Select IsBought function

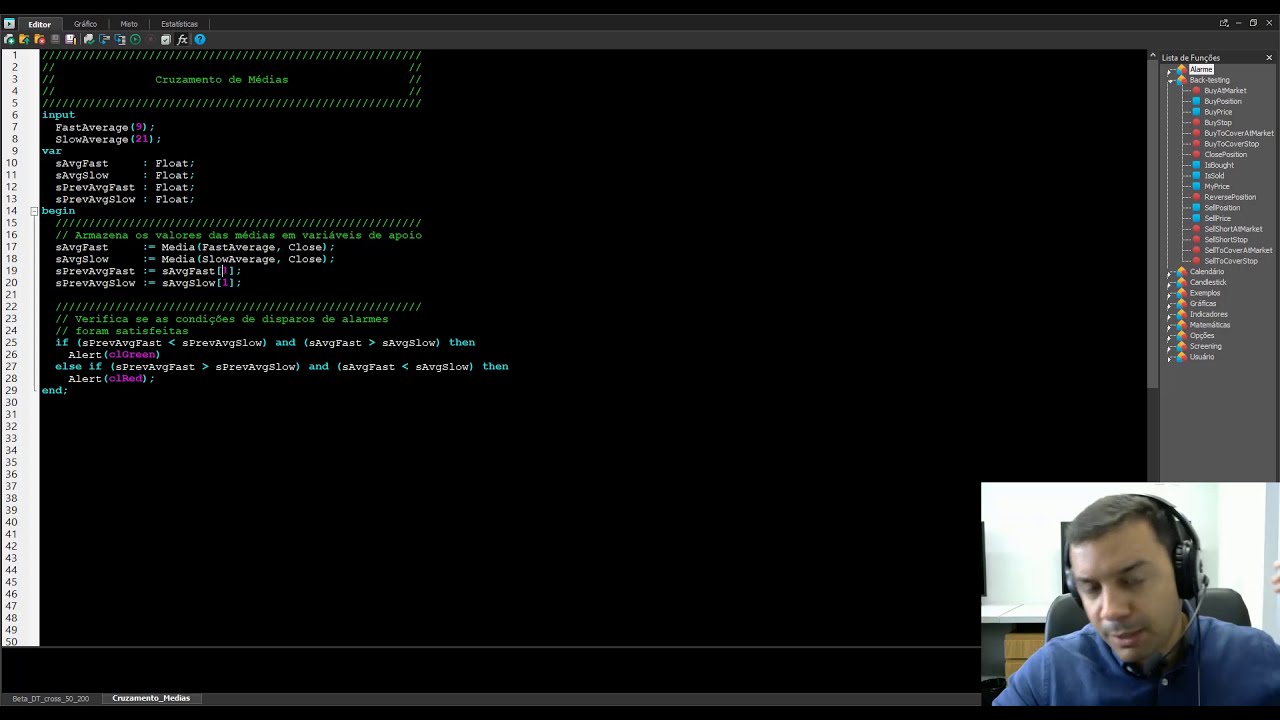coord(1219,165)
